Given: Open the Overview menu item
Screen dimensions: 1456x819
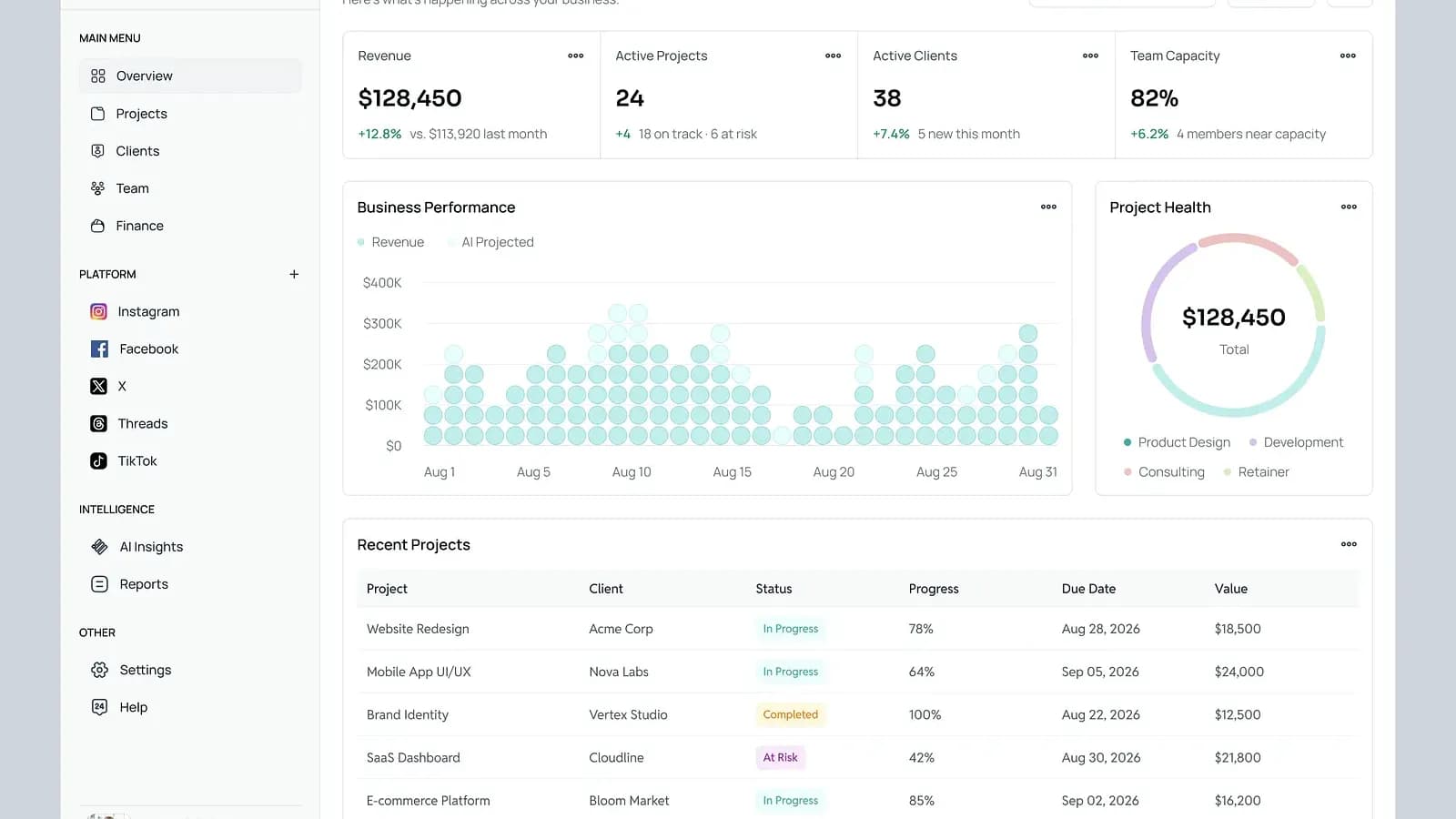Looking at the screenshot, I should (x=190, y=76).
